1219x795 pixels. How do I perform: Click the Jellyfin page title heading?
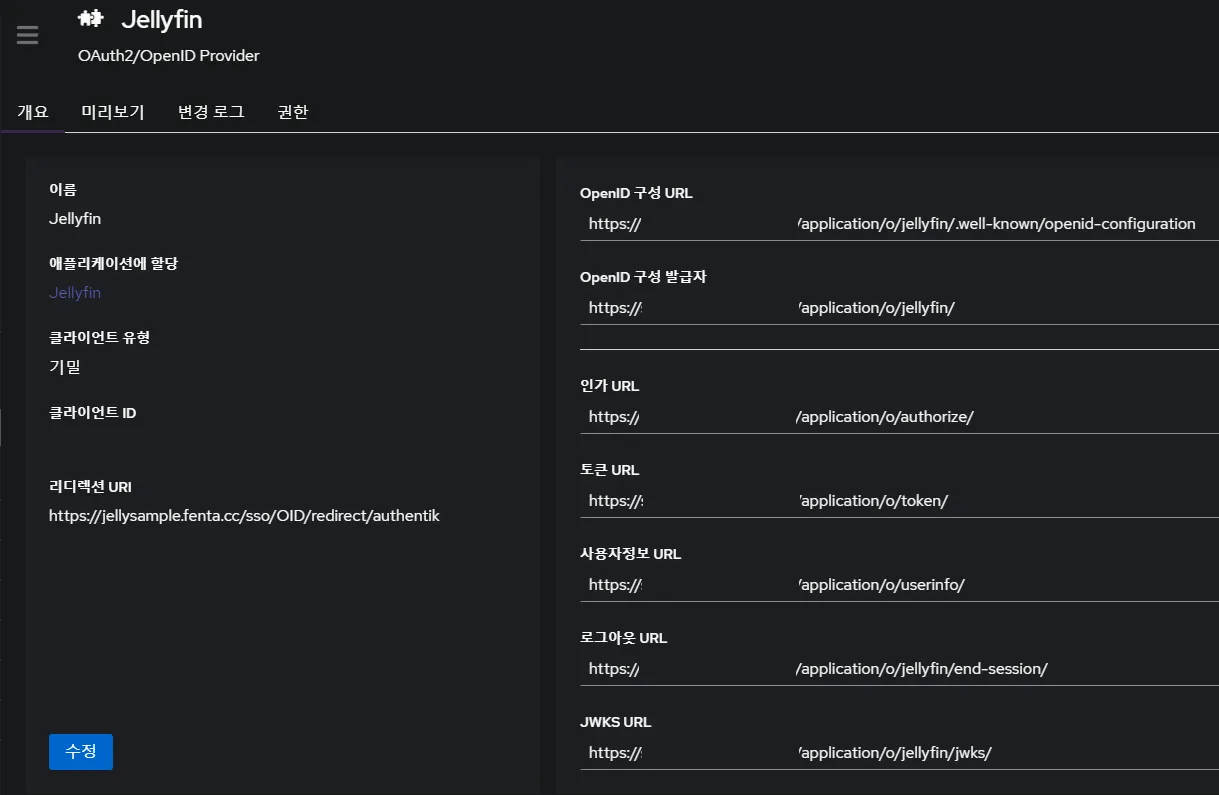point(162,19)
